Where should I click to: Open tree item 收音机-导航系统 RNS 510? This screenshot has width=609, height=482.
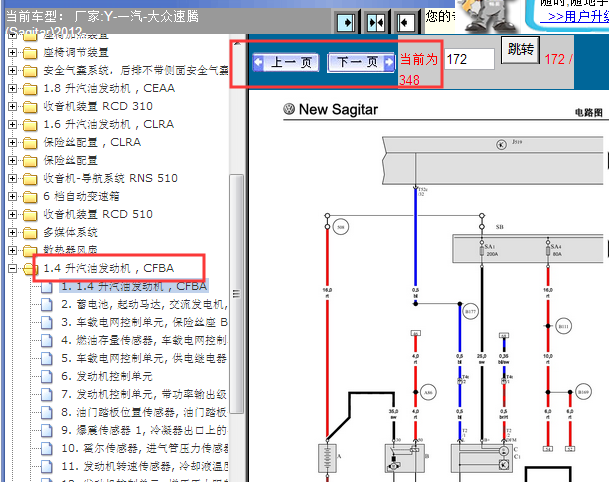(110, 178)
